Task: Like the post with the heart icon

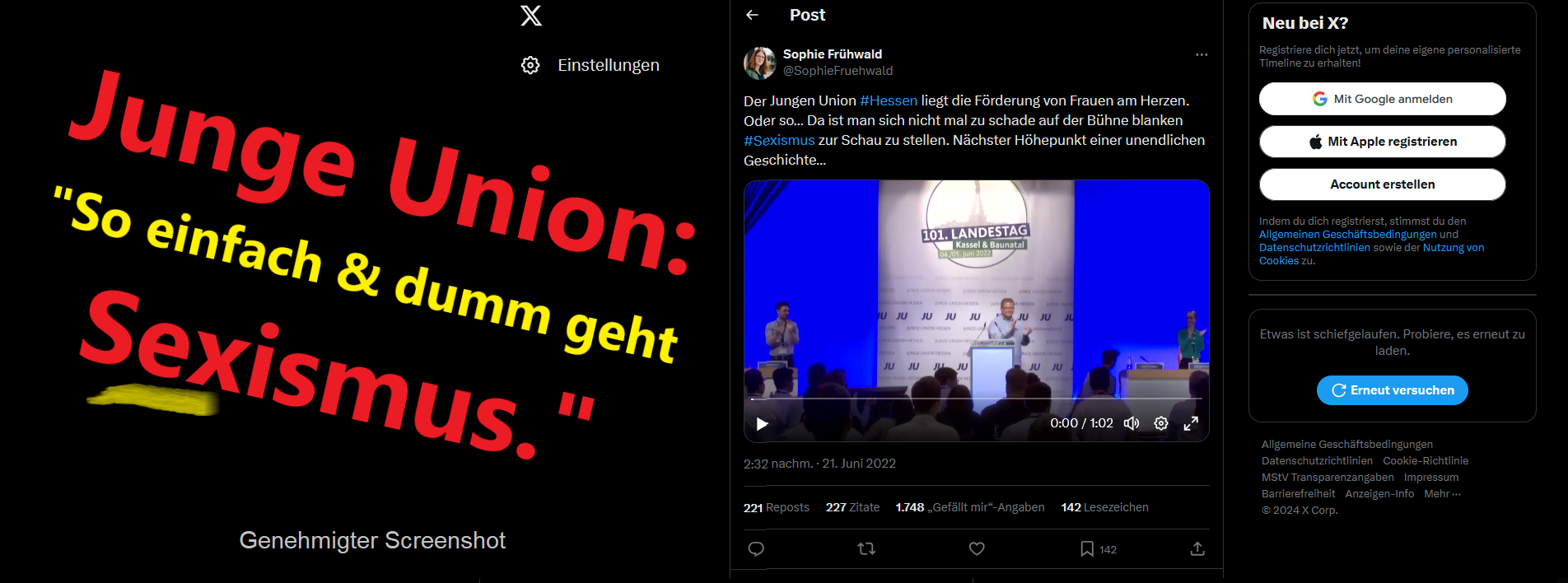Action: pyautogui.click(x=977, y=549)
